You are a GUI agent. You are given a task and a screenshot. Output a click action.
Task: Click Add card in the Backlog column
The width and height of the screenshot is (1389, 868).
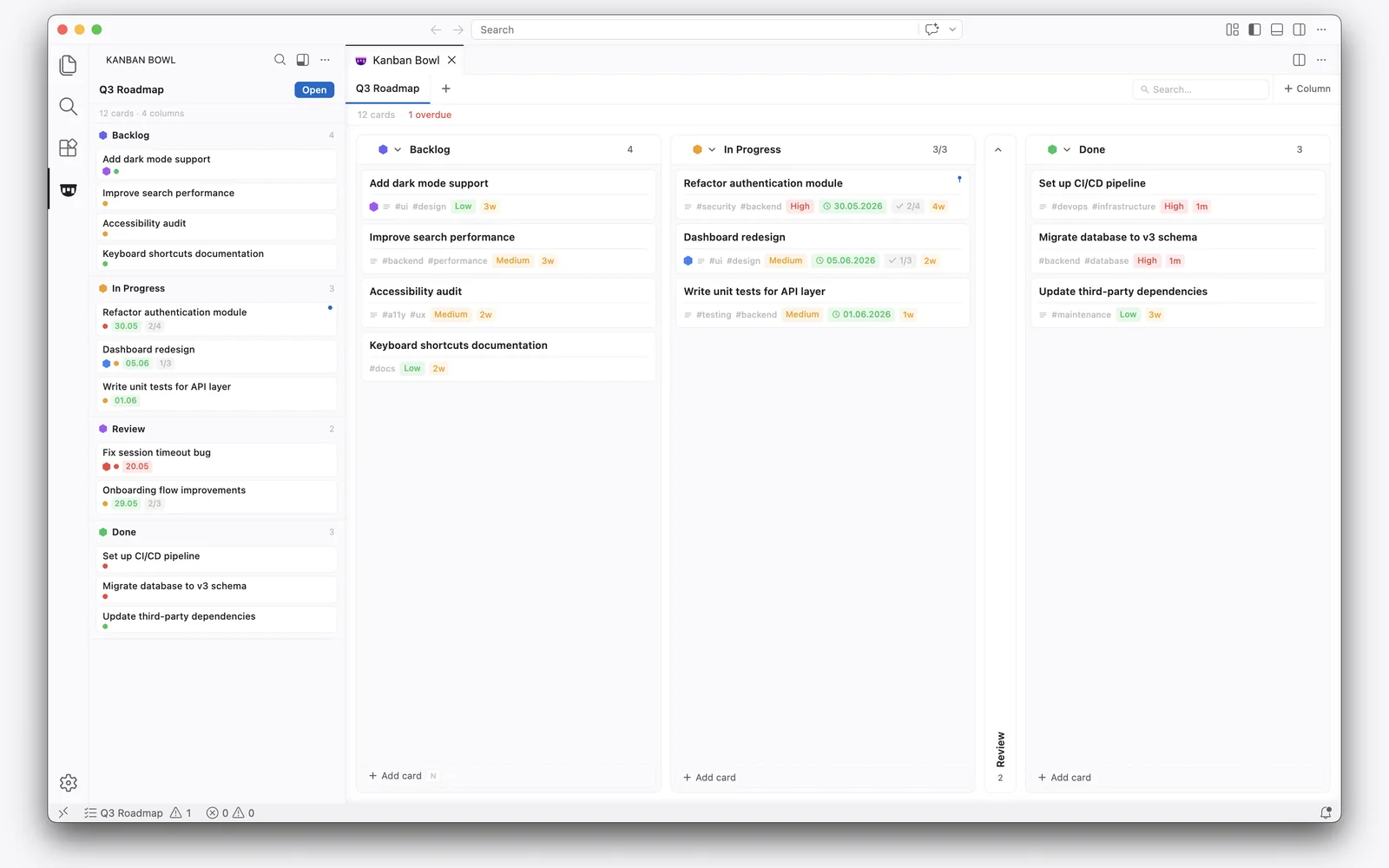395,776
